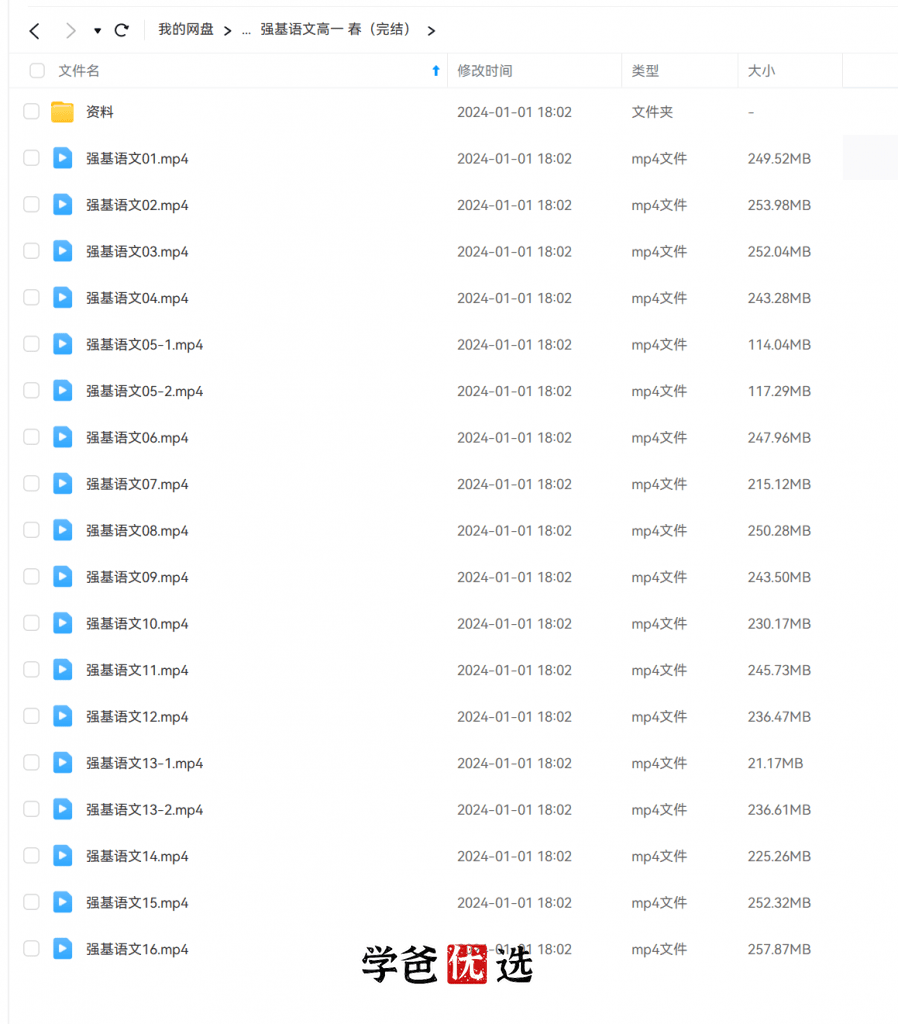
Task: Sort by 文件名 column header
Action: click(79, 71)
